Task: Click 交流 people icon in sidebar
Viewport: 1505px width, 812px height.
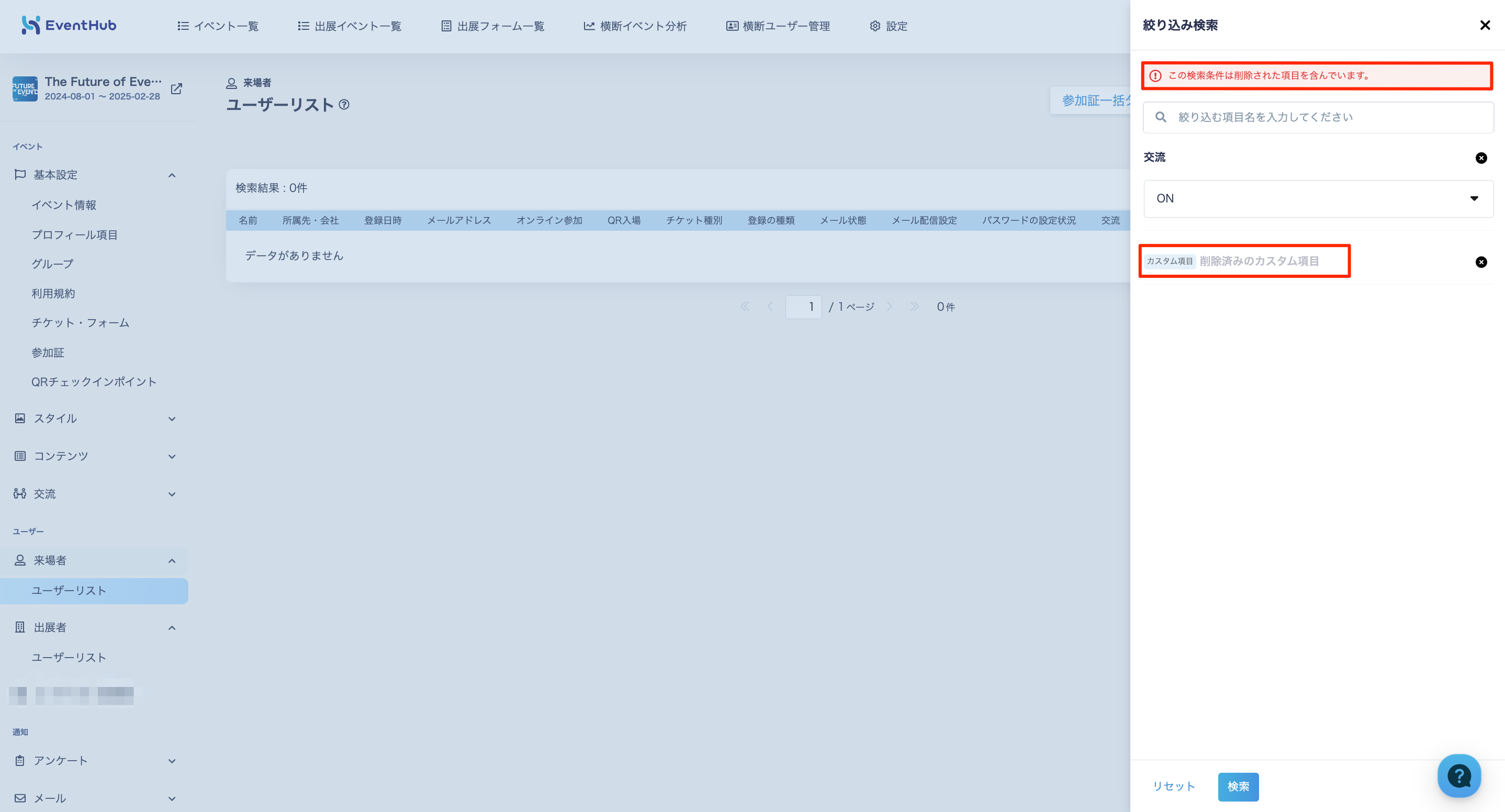Action: 20,493
